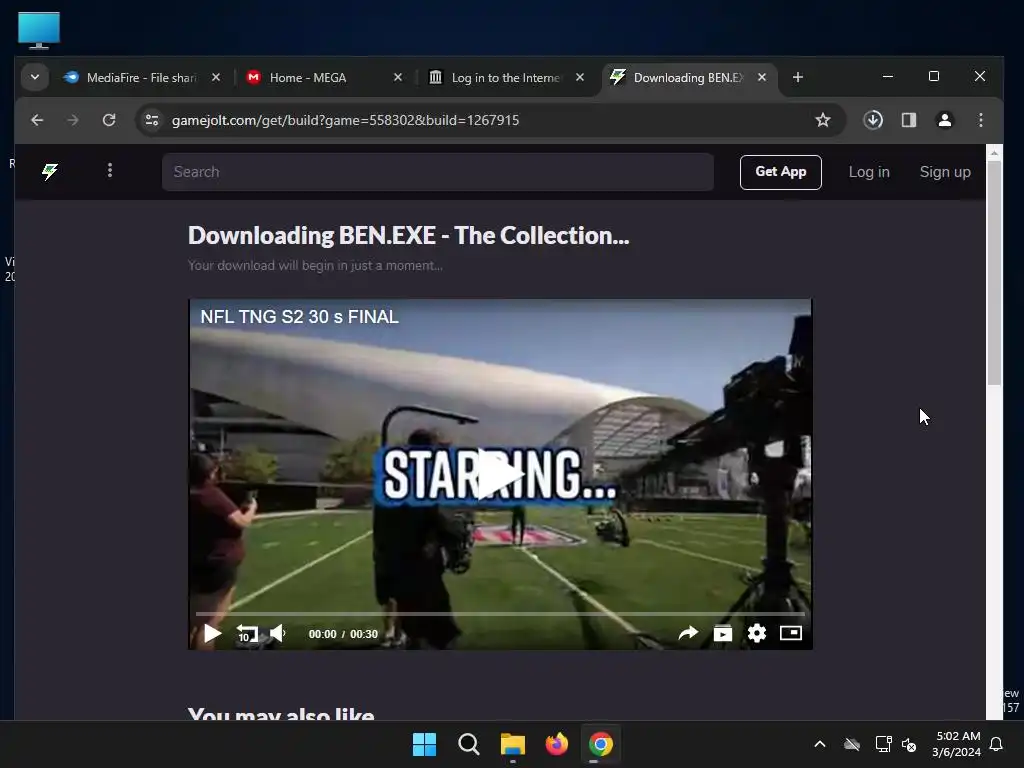
Task: Click the Game Jolt lightning logo
Action: tap(50, 172)
